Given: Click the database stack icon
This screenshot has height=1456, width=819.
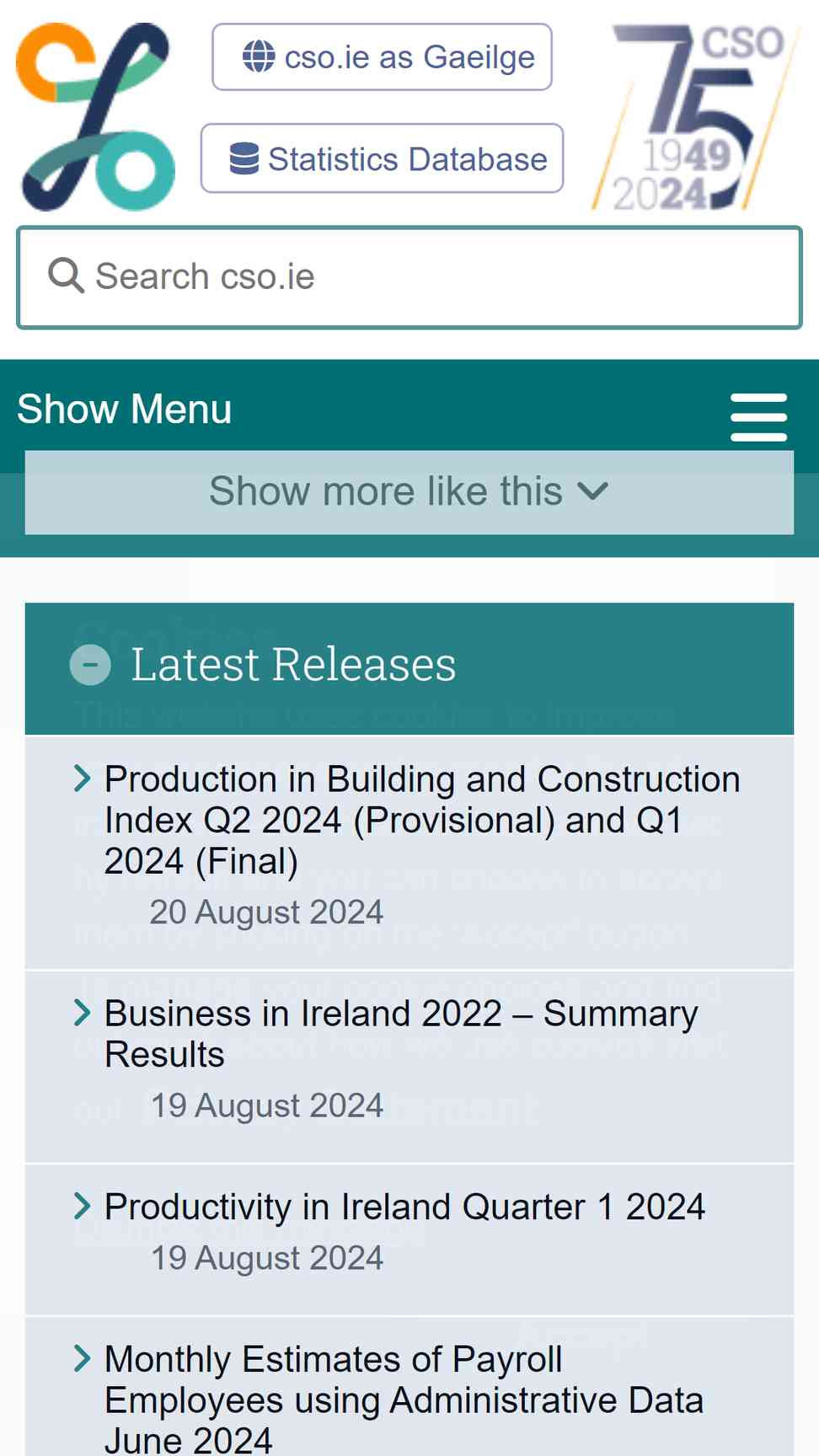Looking at the screenshot, I should (244, 158).
